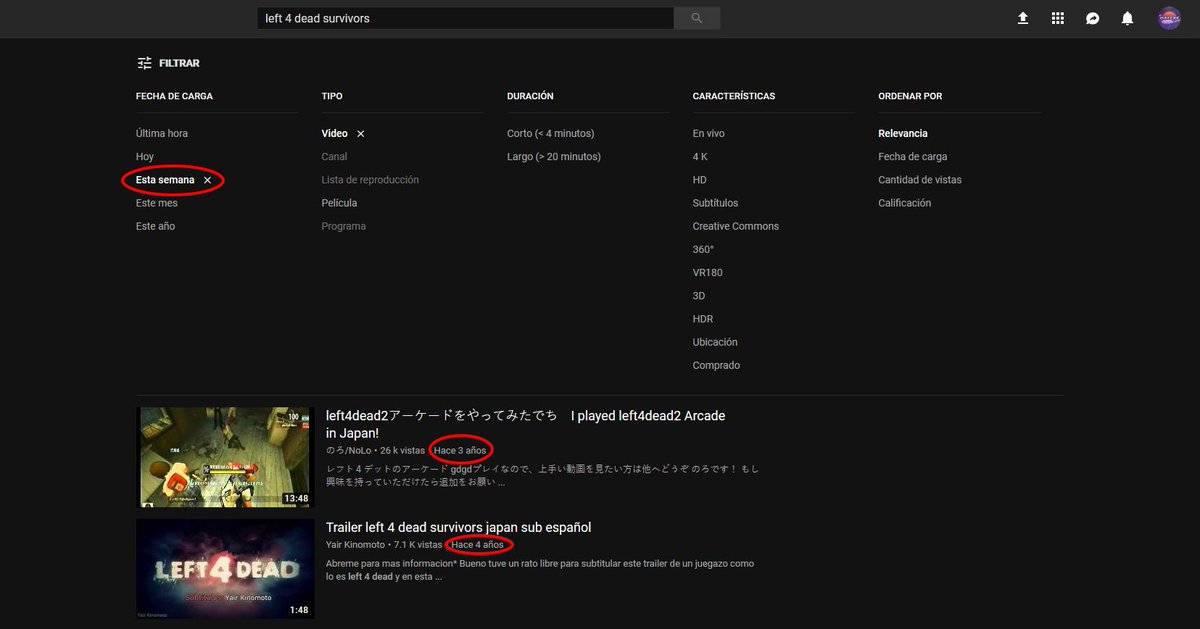Click the CARACTERÍSTICAS heading
The image size is (1200, 629).
coord(734,97)
